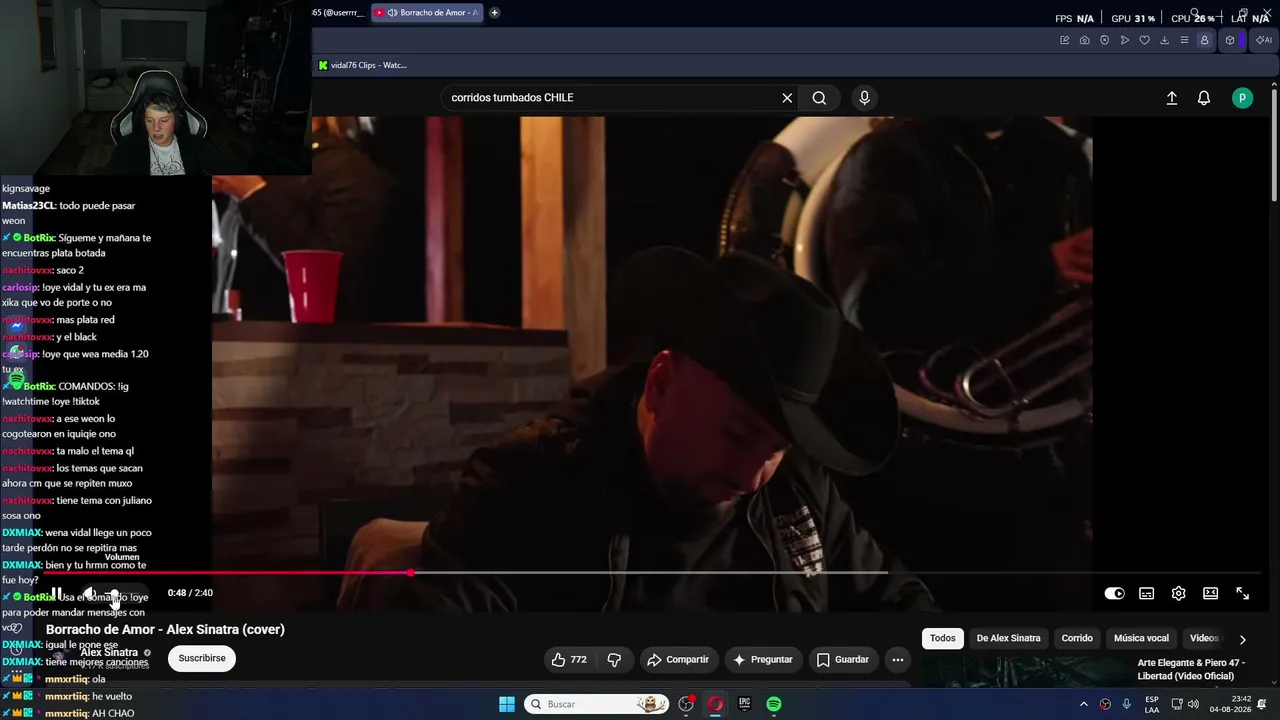This screenshot has height=720, width=1280.
Task: Open the ESP LAA language switcher
Action: 1152,704
